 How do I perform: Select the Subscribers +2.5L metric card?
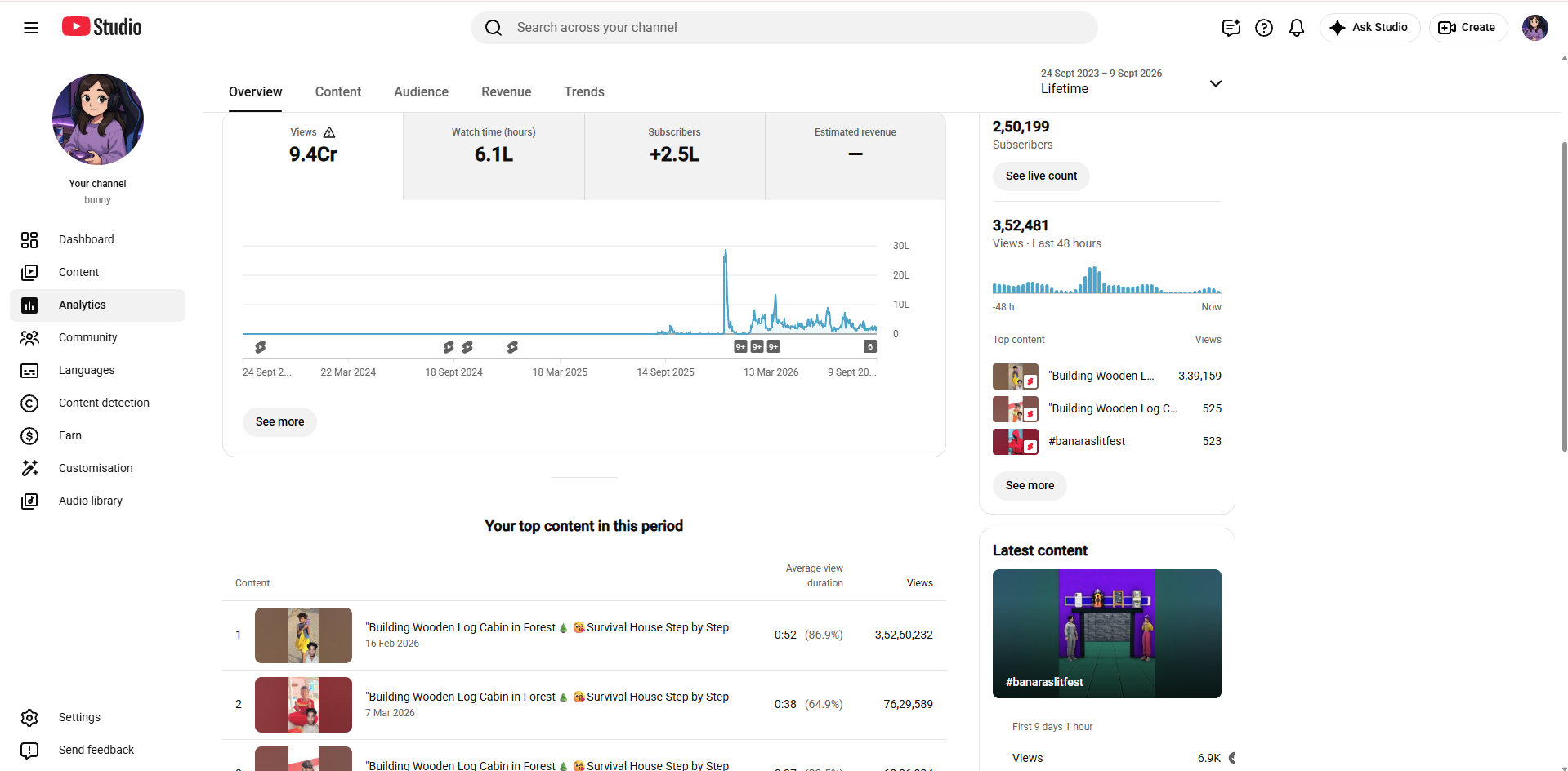pos(675,156)
